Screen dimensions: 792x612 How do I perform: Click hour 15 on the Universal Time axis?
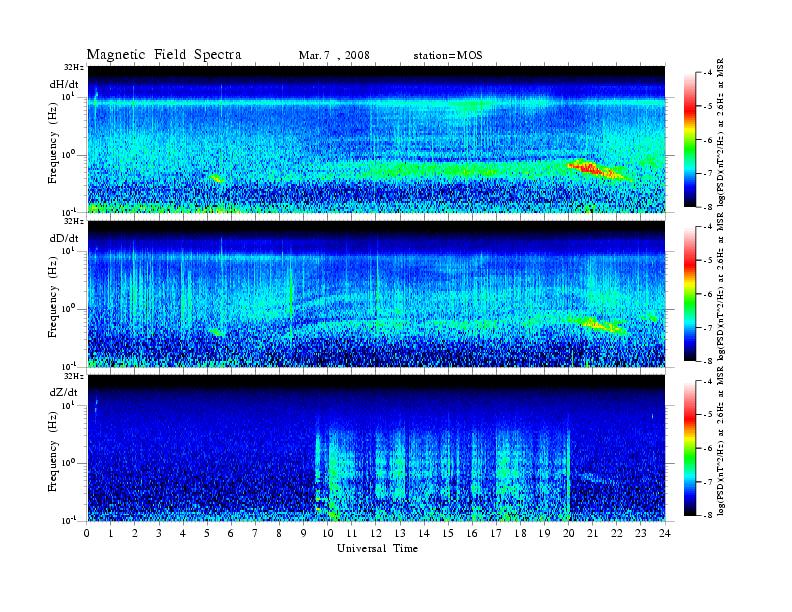point(448,533)
